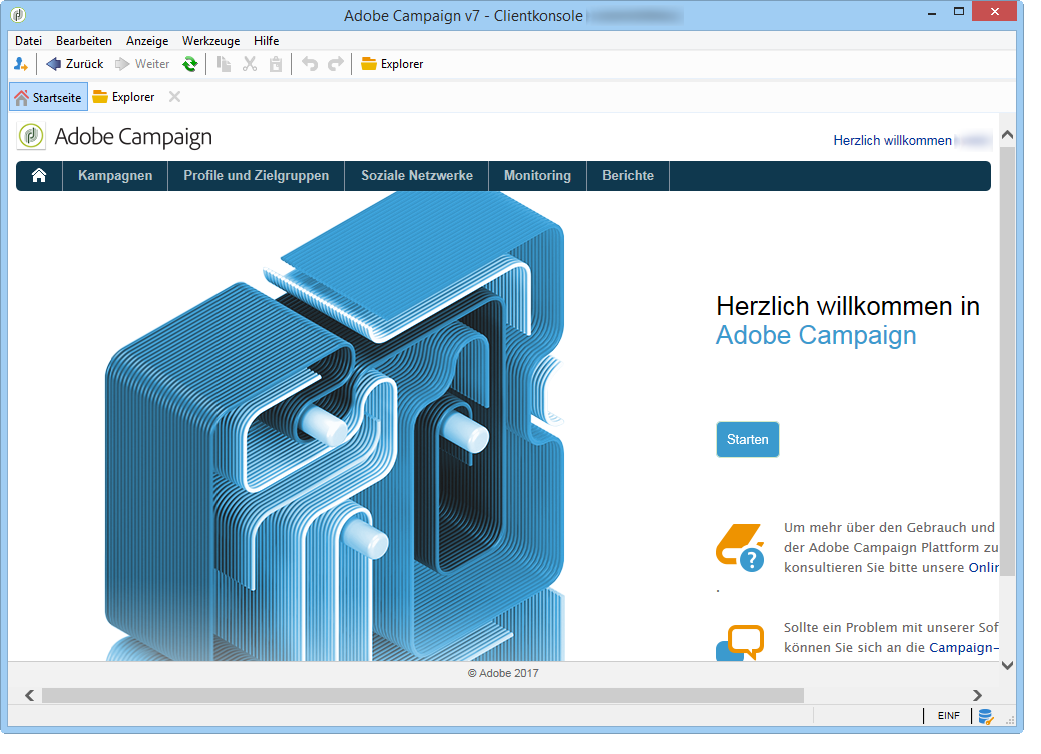Click the horizontal scrollbar right arrow
The height and width of the screenshot is (754, 1041).
point(977,696)
